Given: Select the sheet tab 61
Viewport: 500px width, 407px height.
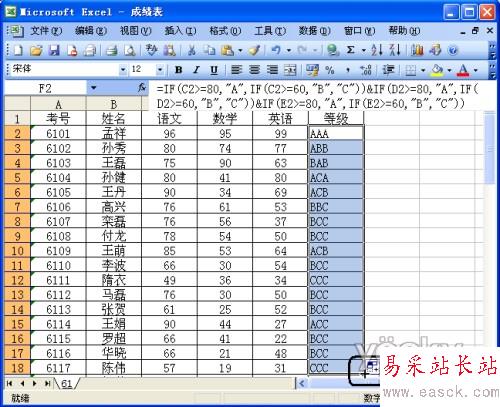Looking at the screenshot, I should point(67,383).
